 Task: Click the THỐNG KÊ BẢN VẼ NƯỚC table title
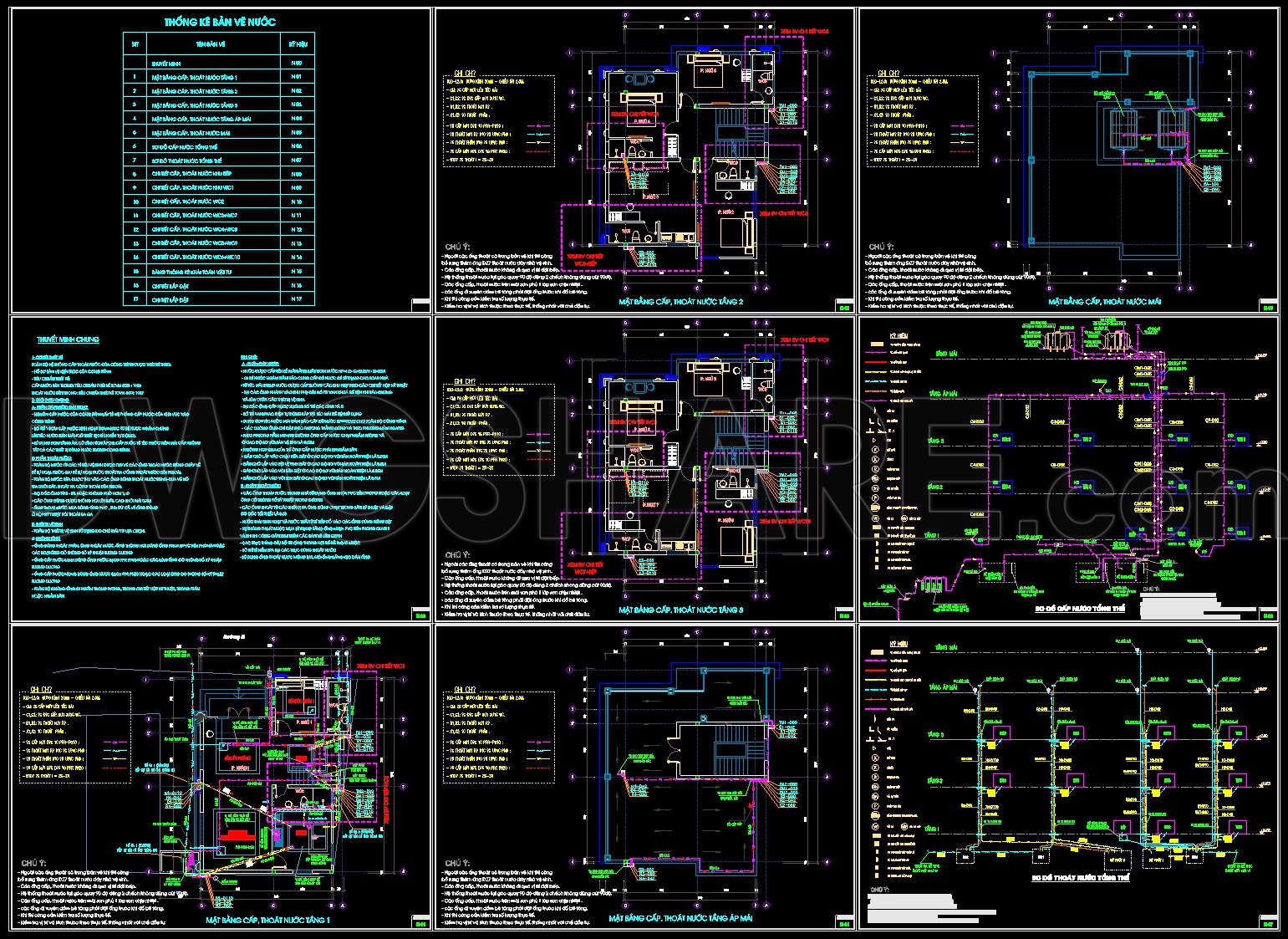coord(220,22)
